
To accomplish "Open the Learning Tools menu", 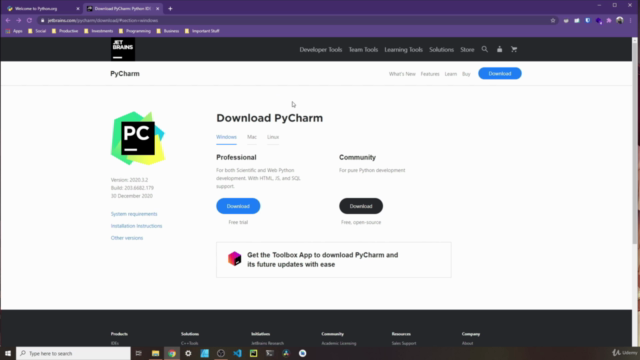I will click(403, 50).
